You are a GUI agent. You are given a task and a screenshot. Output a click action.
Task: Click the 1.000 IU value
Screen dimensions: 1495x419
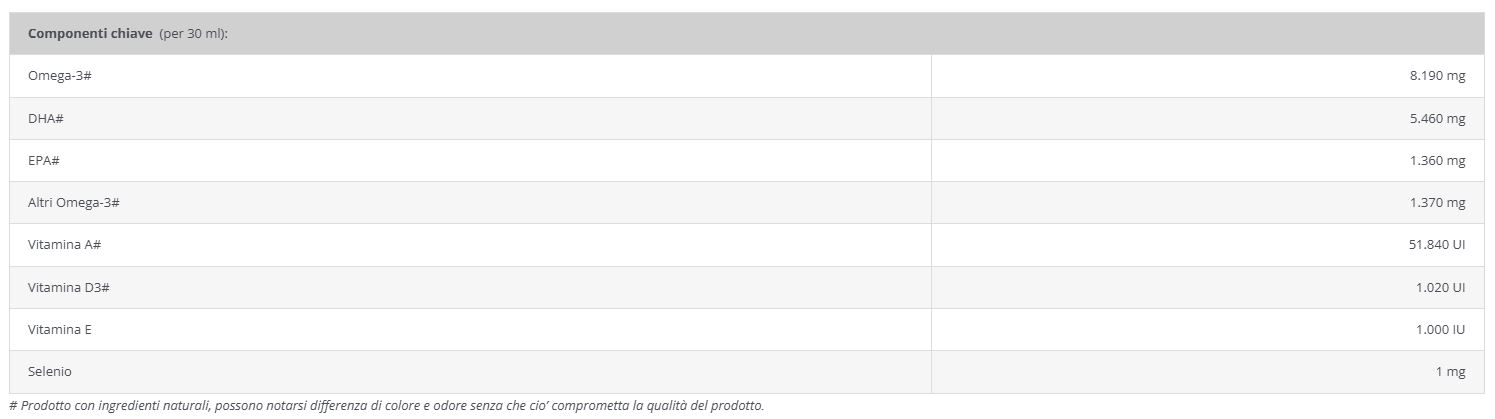pos(1440,329)
